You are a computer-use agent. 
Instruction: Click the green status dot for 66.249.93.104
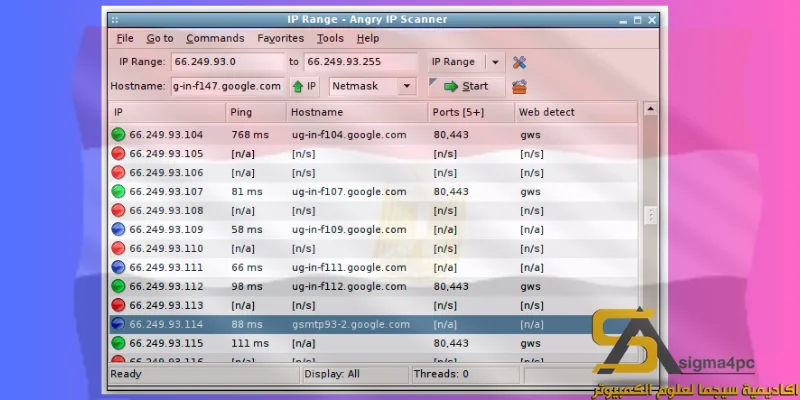[118, 135]
